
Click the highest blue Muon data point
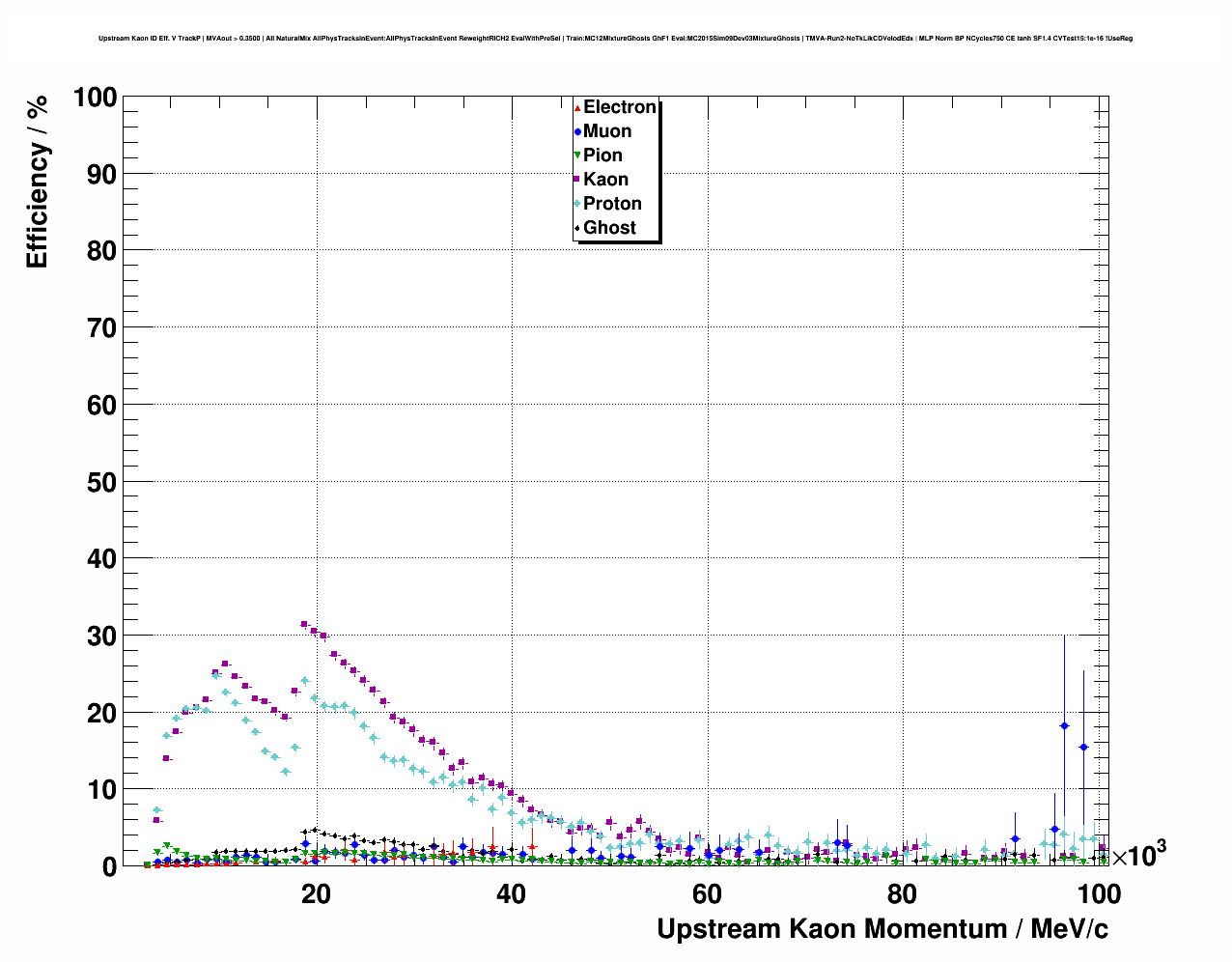coord(1064,725)
